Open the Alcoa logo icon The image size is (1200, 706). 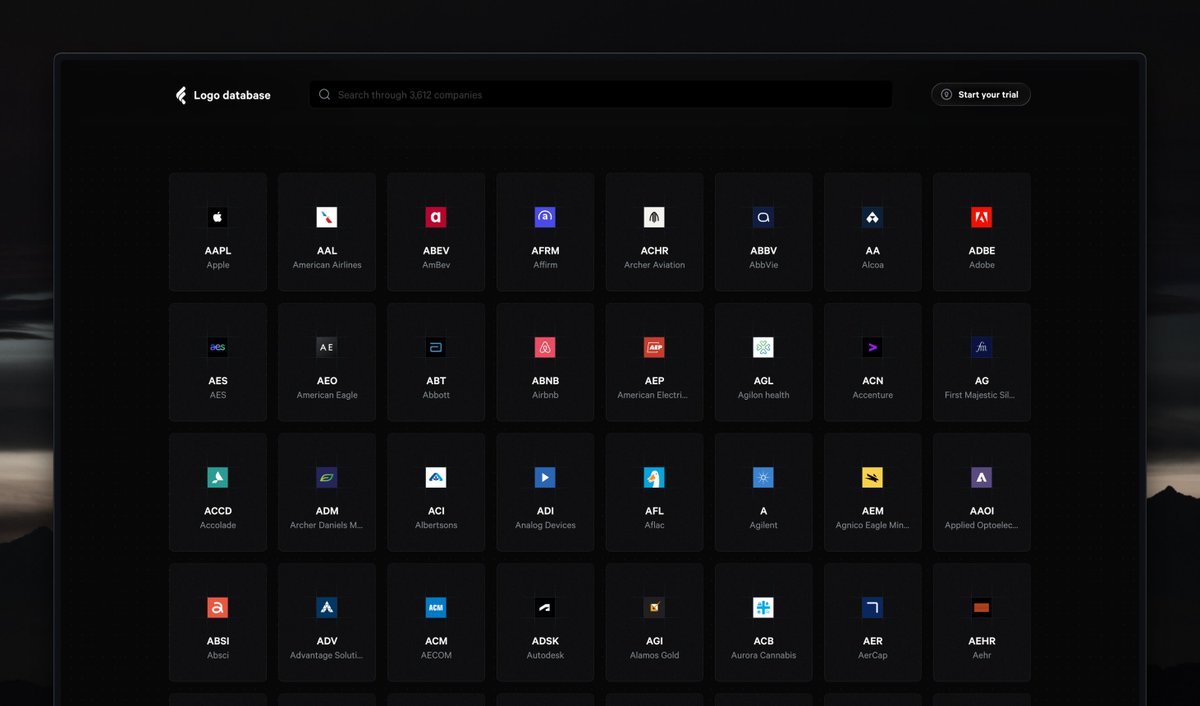872,217
